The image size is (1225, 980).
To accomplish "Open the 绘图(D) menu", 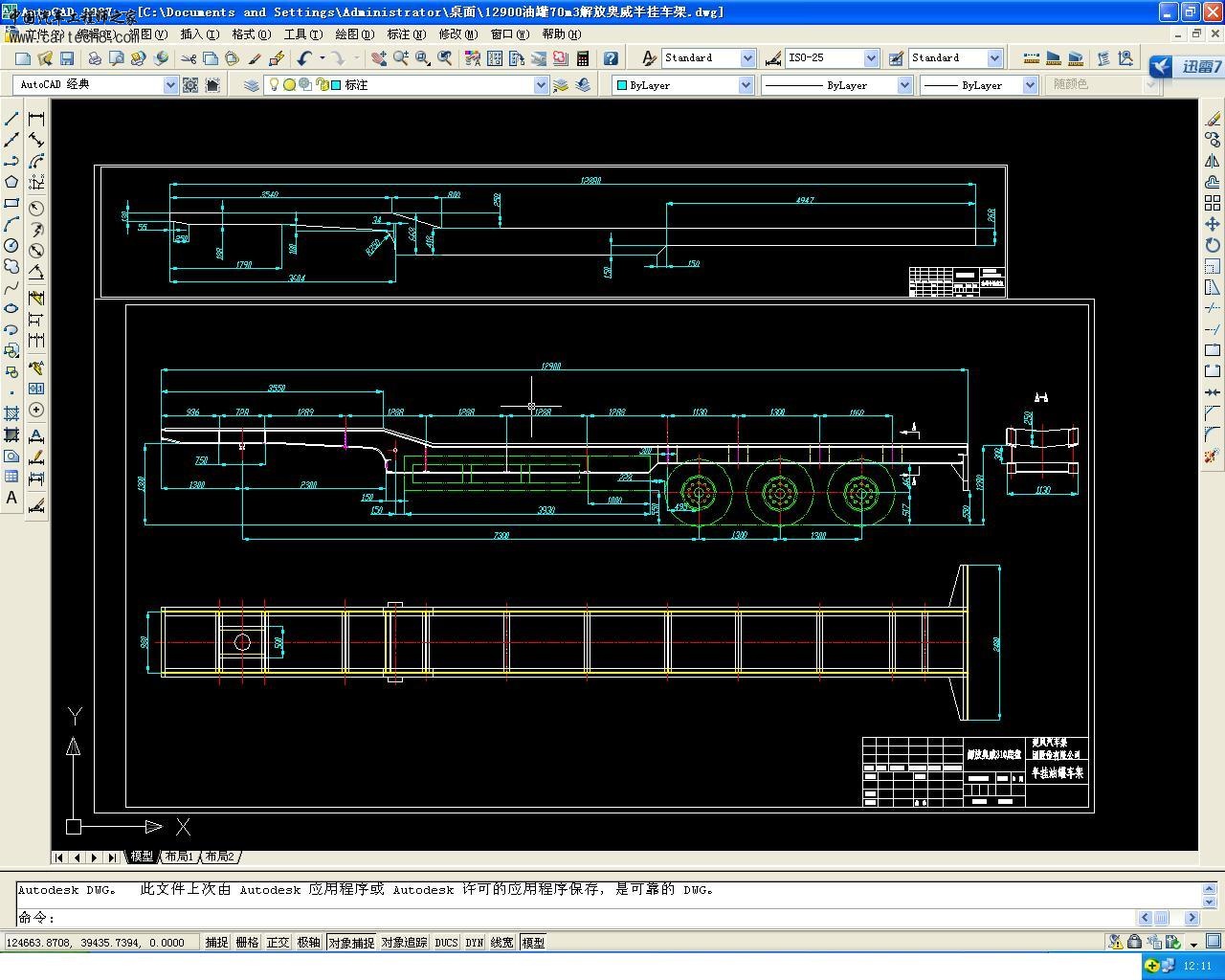I will [354, 34].
